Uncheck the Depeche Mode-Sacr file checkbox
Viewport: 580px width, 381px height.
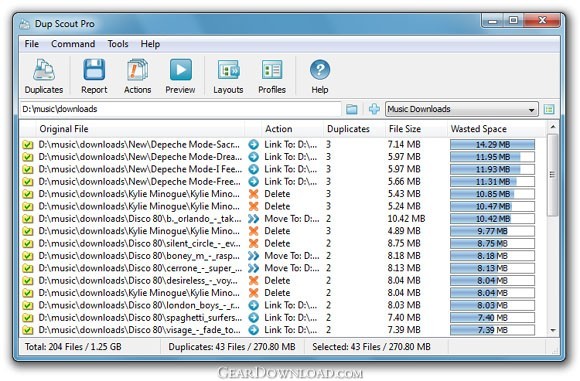[x=28, y=145]
